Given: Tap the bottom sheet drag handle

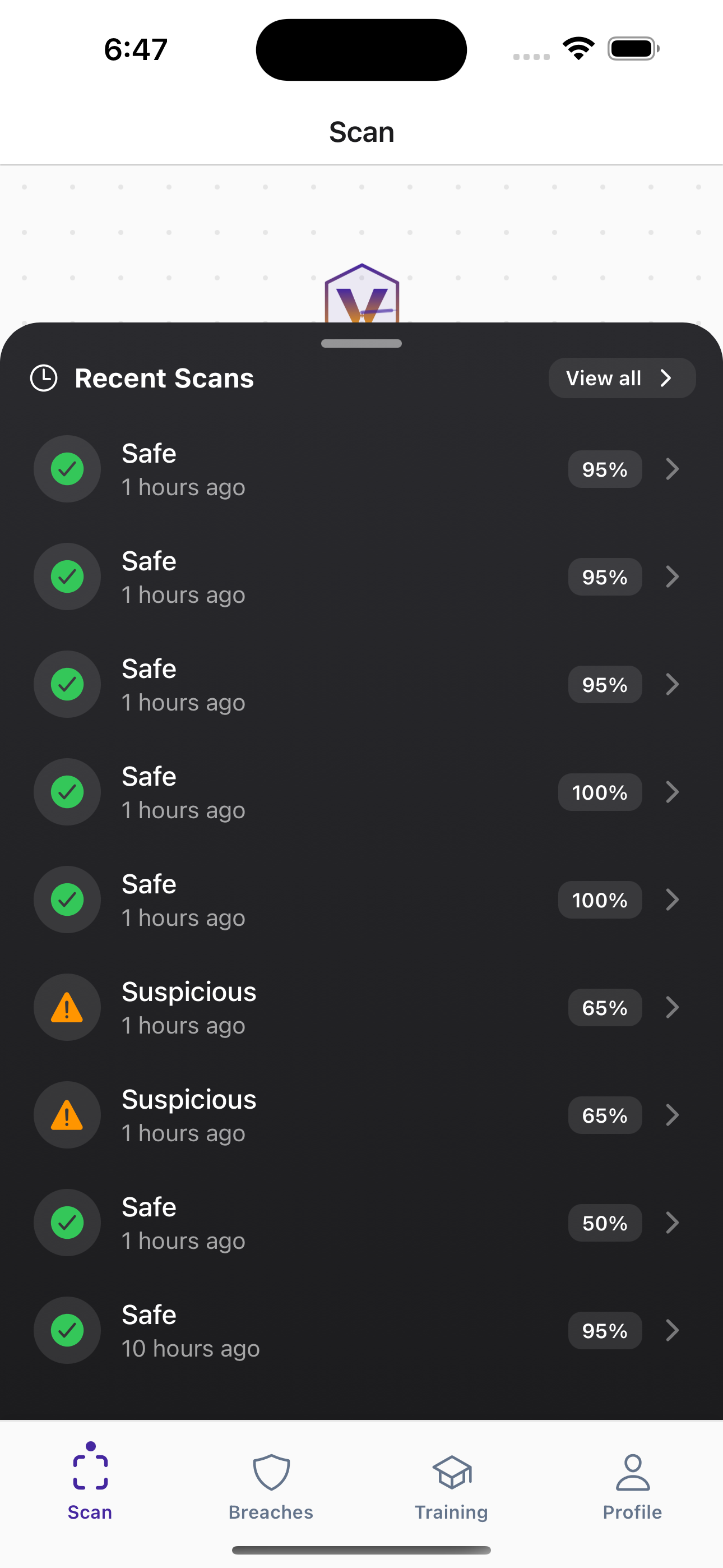Looking at the screenshot, I should (361, 344).
